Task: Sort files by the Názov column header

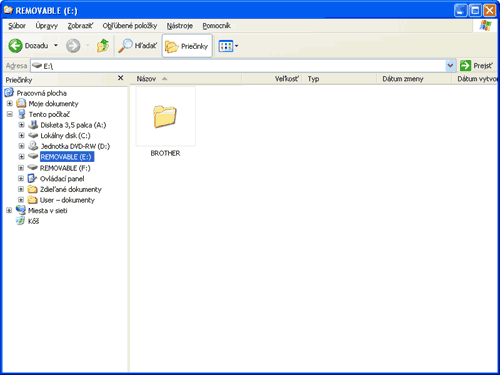Action: [x=188, y=79]
